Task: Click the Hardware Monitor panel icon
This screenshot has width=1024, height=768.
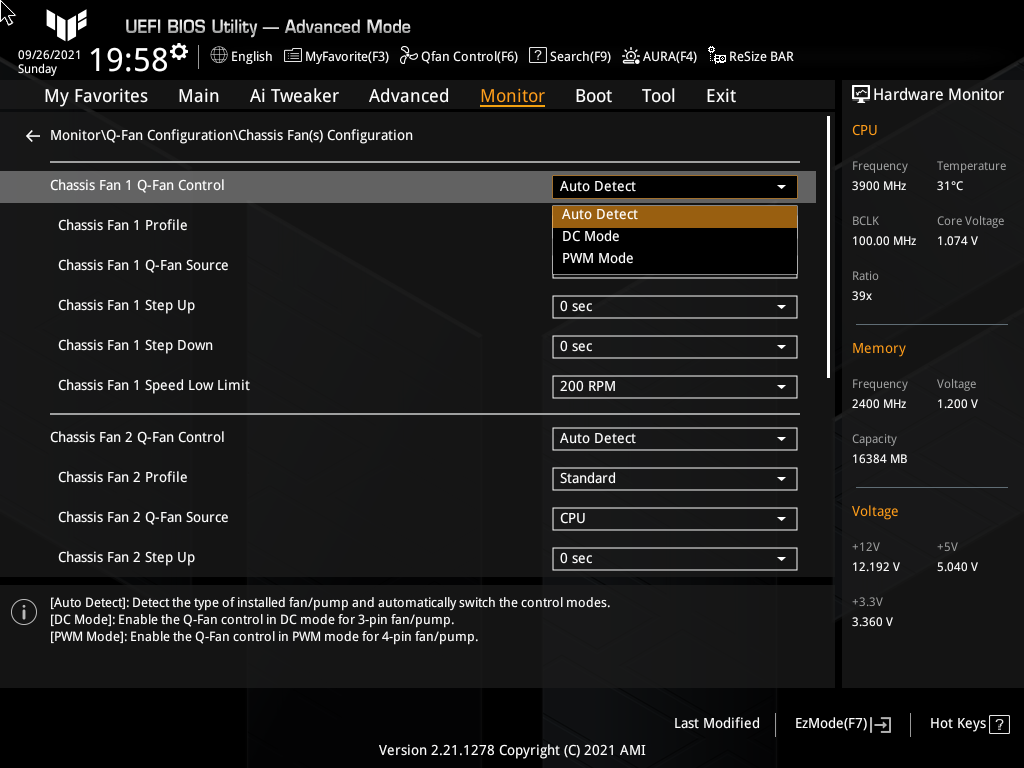Action: point(860,94)
